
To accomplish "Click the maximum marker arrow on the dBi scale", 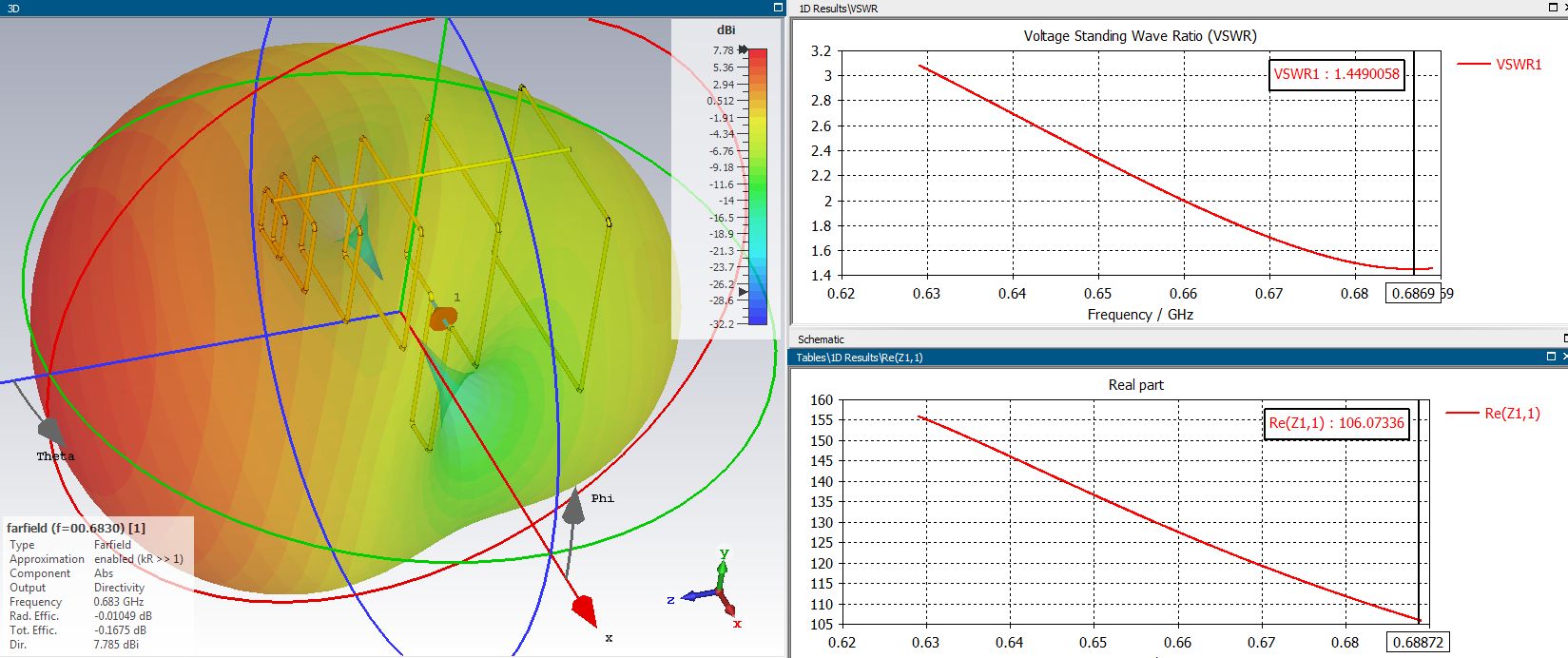I will (743, 49).
